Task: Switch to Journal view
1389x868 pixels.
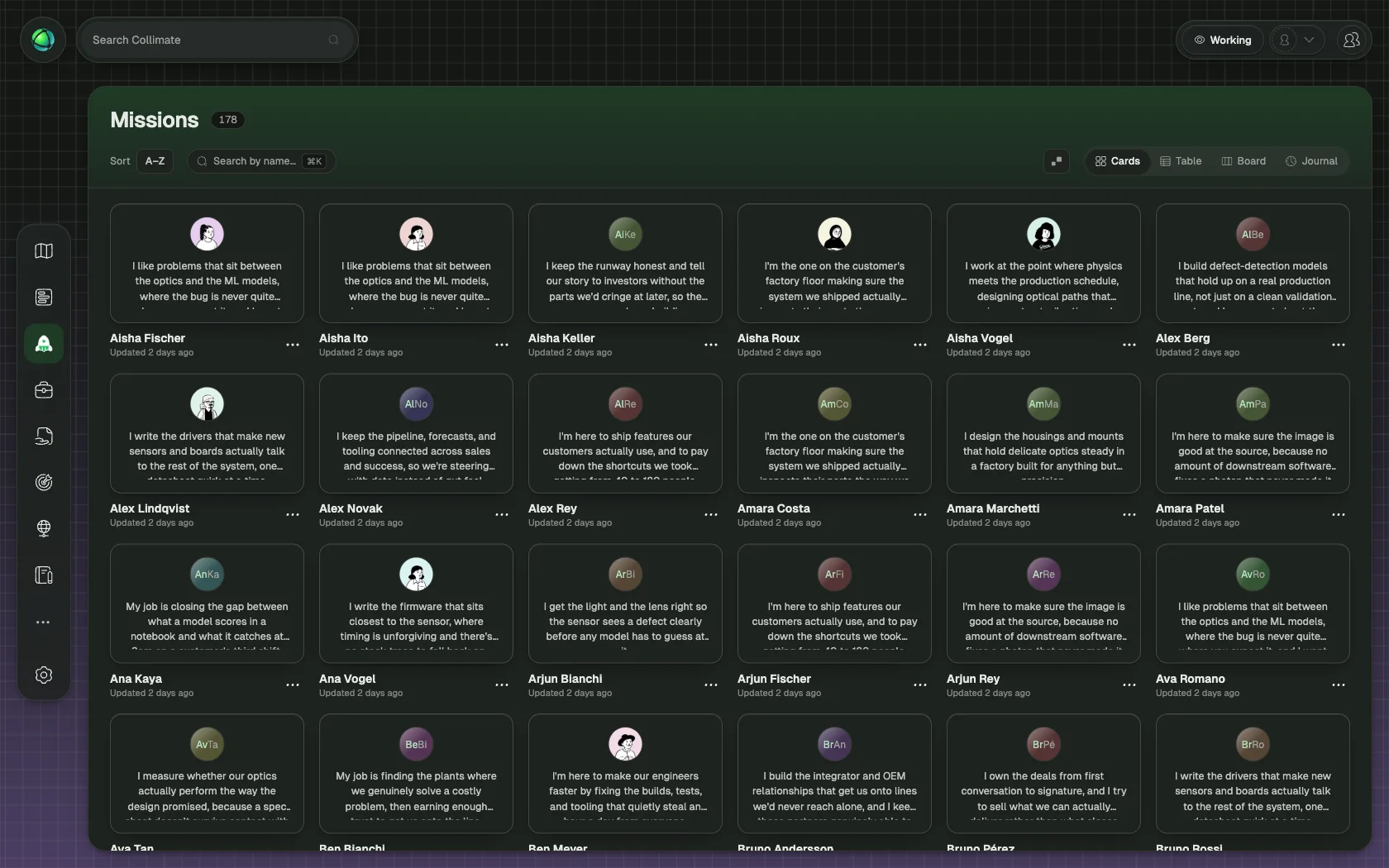Action: click(1311, 161)
